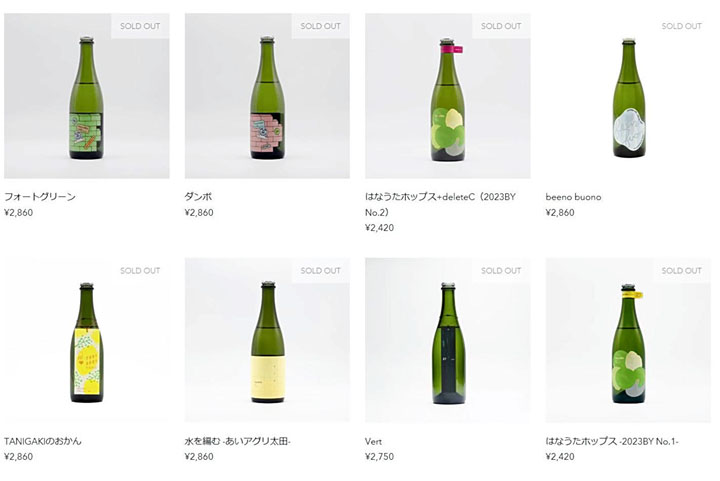The height and width of the screenshot is (481, 720).
Task: Open the 水を編む cream-label bottle image
Action: click(x=267, y=340)
